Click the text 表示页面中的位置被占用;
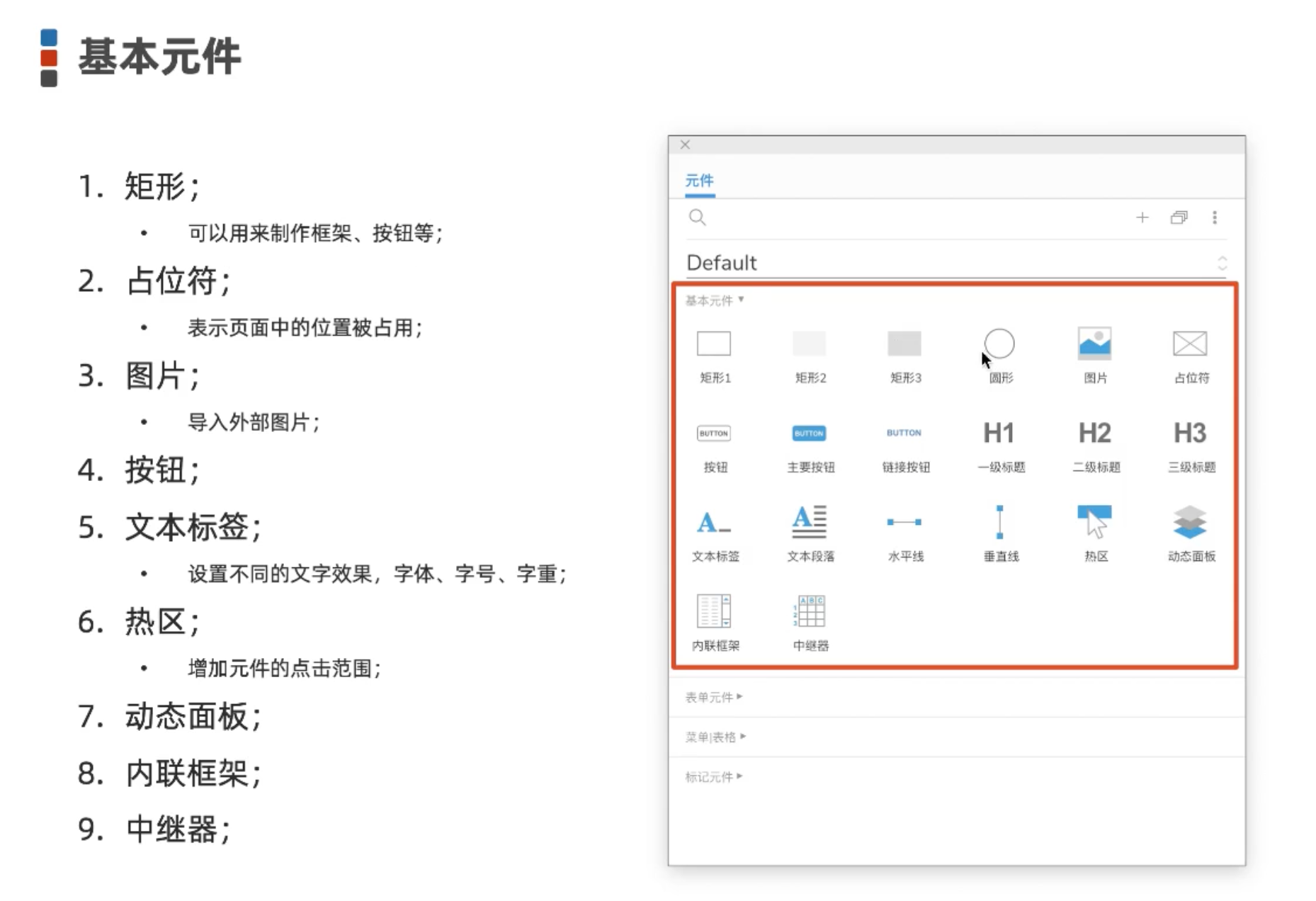 tap(305, 327)
